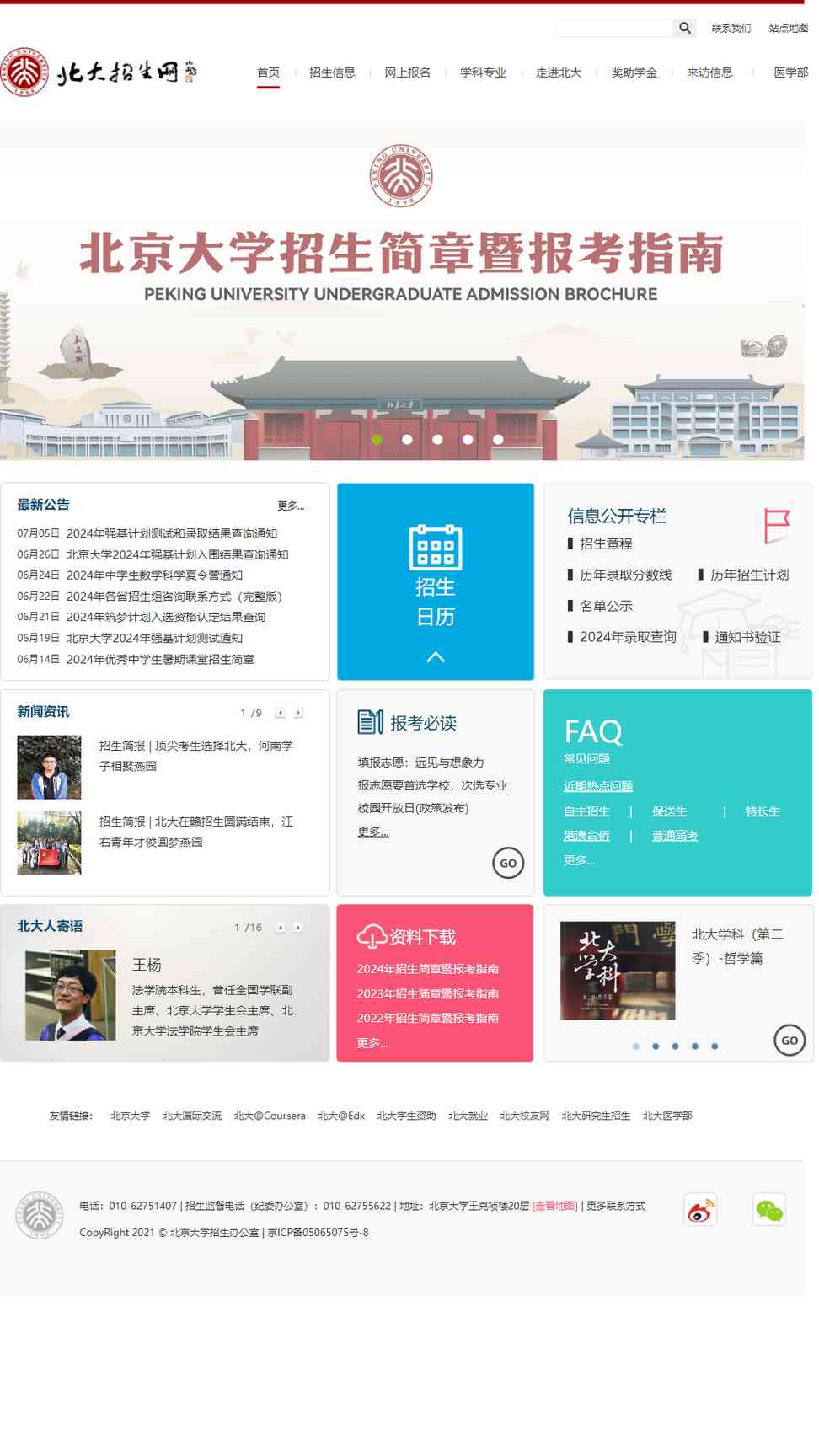Click the 历年录取分数线 link
This screenshot has width=819, height=1456.
click(626, 575)
